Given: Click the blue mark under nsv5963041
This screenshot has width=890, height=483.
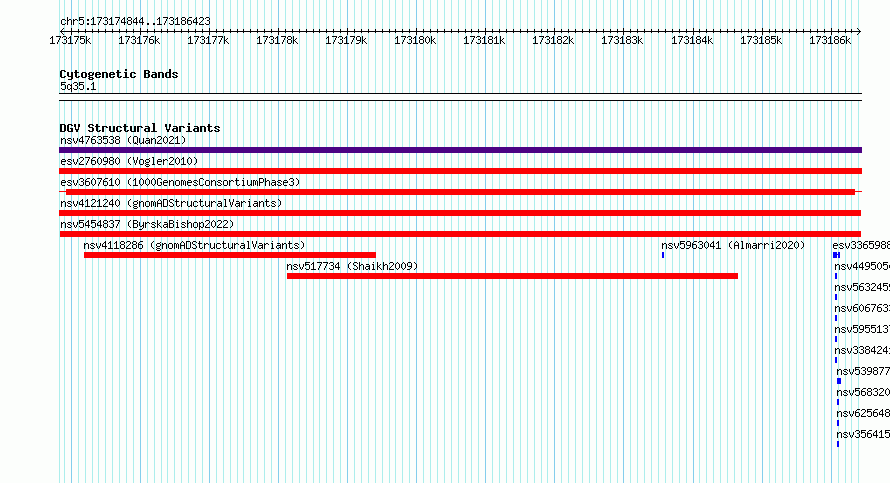Looking at the screenshot, I should (663, 255).
